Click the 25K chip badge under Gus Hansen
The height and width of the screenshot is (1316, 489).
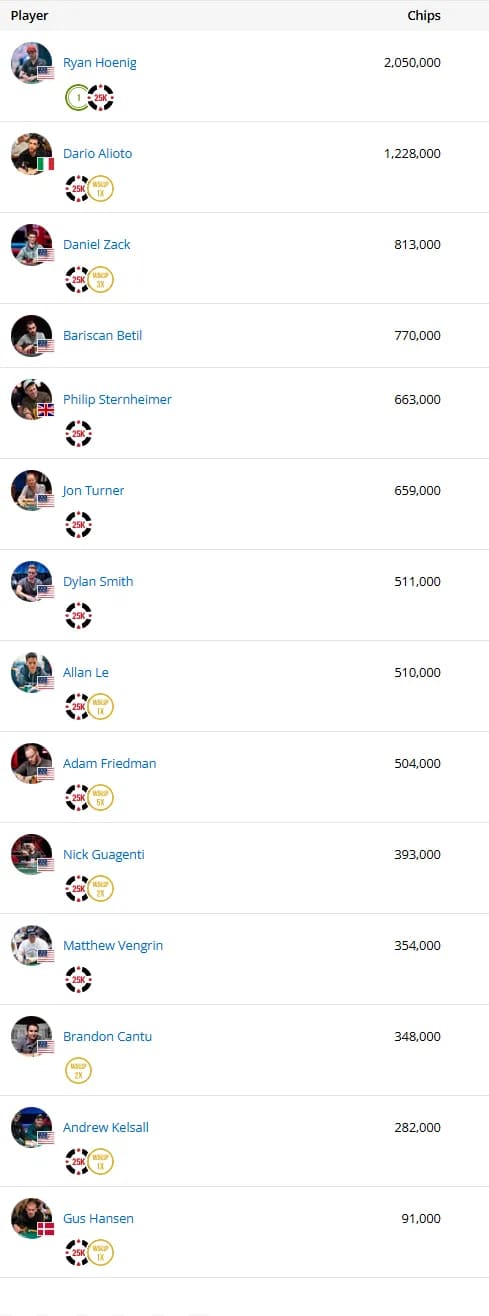(78, 1252)
